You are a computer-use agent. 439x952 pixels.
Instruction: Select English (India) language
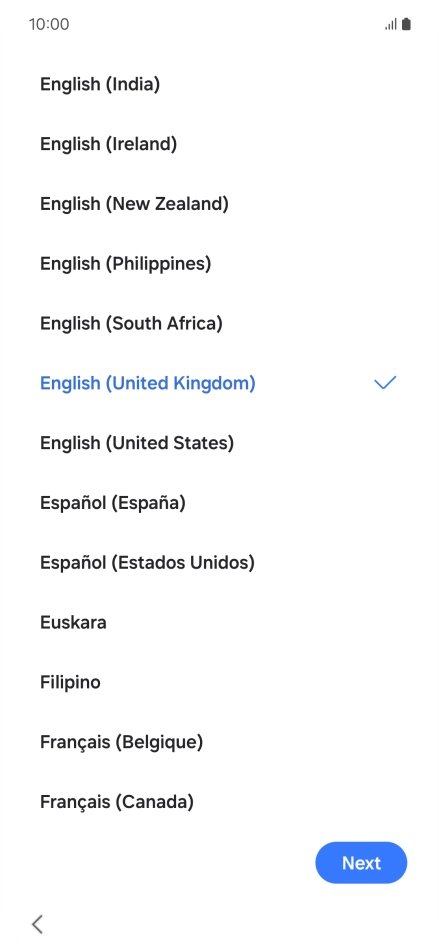219,84
